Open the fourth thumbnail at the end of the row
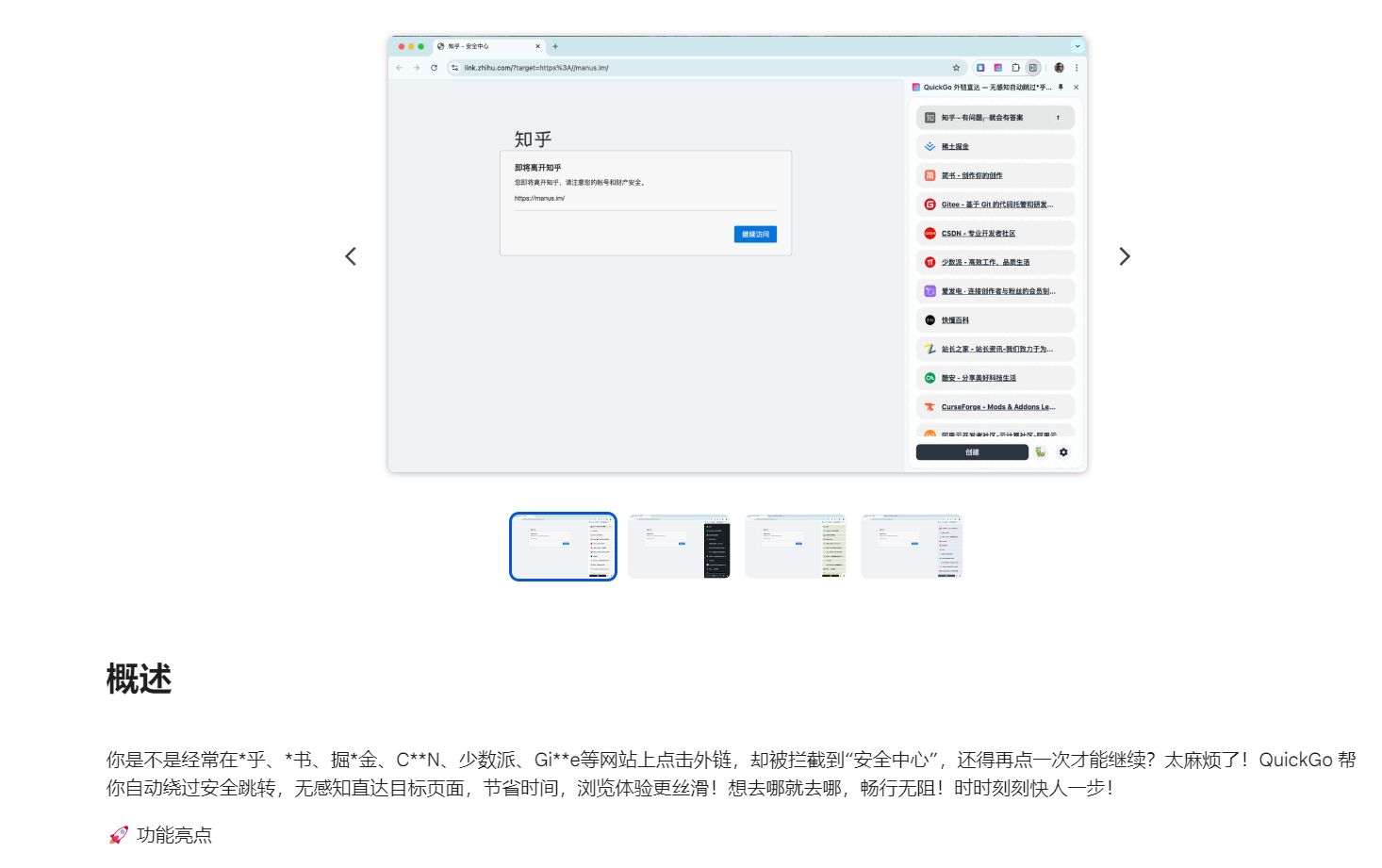The height and width of the screenshot is (868, 1382). (912, 547)
